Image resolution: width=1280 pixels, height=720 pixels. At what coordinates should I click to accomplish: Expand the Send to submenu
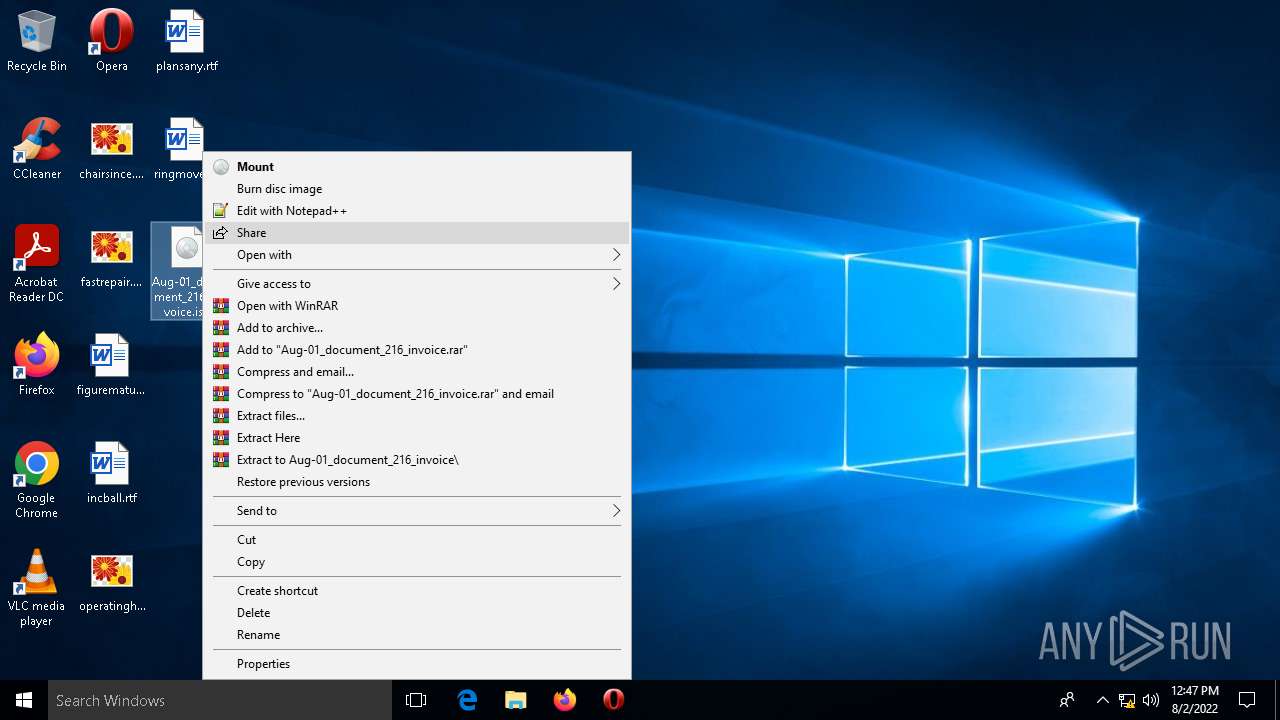pyautogui.click(x=417, y=511)
